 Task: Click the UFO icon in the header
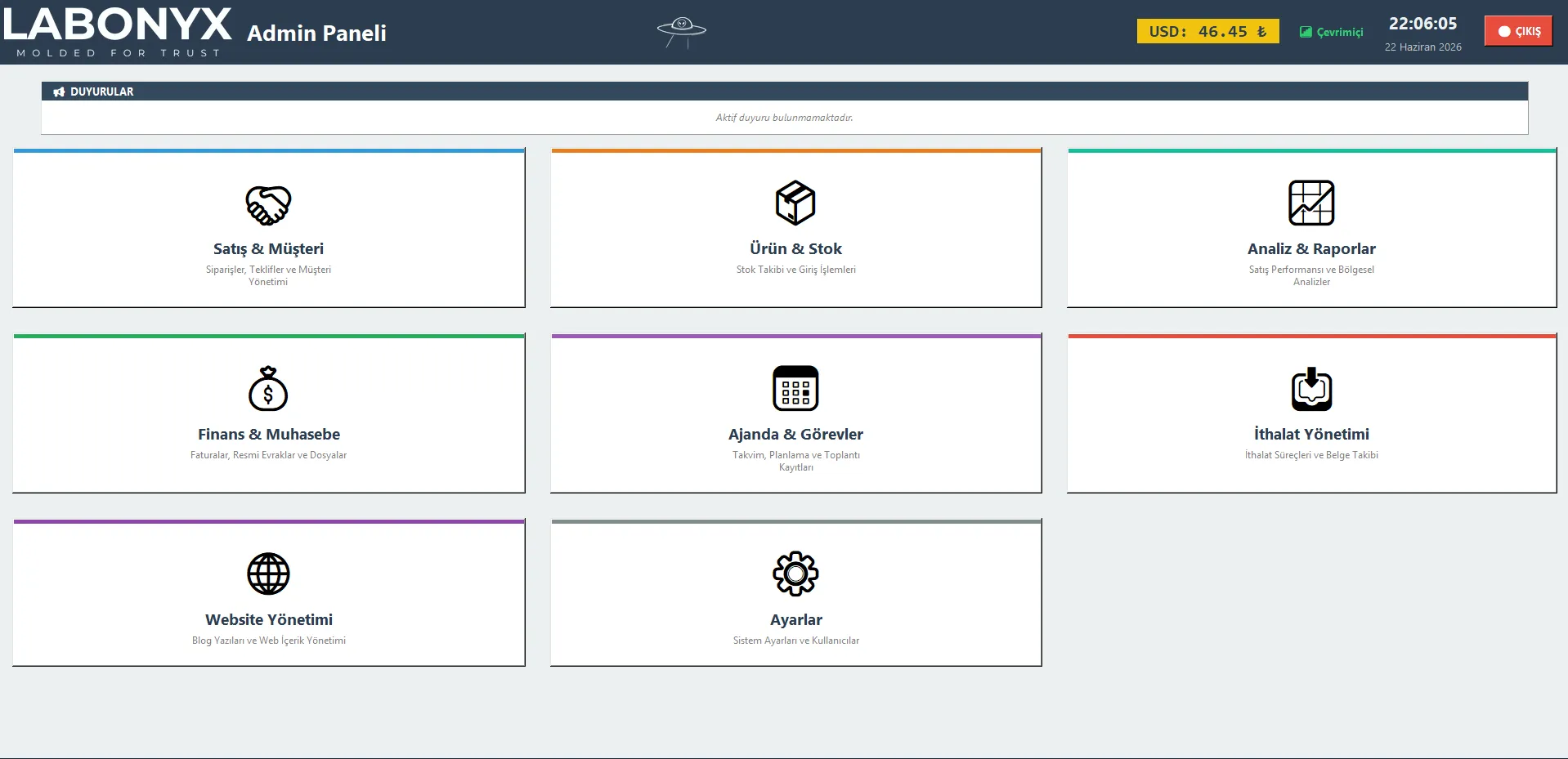tap(682, 32)
